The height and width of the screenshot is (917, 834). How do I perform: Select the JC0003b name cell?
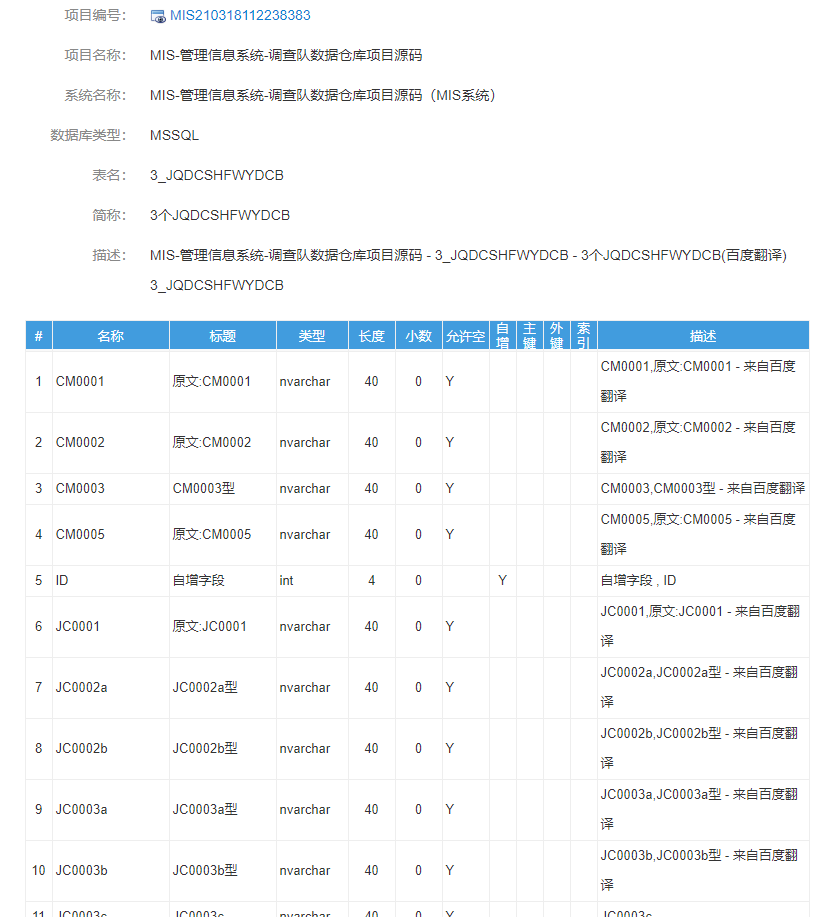tap(111, 870)
